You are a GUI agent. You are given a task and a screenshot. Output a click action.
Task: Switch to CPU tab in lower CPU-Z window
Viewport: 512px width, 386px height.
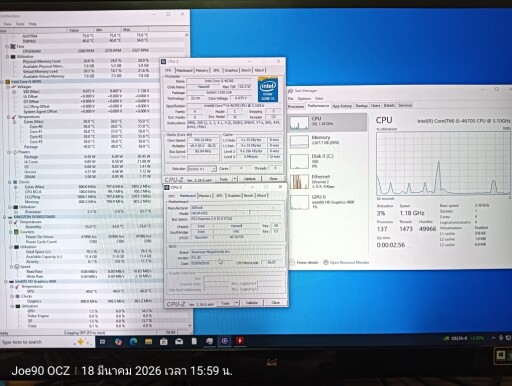tap(171, 196)
